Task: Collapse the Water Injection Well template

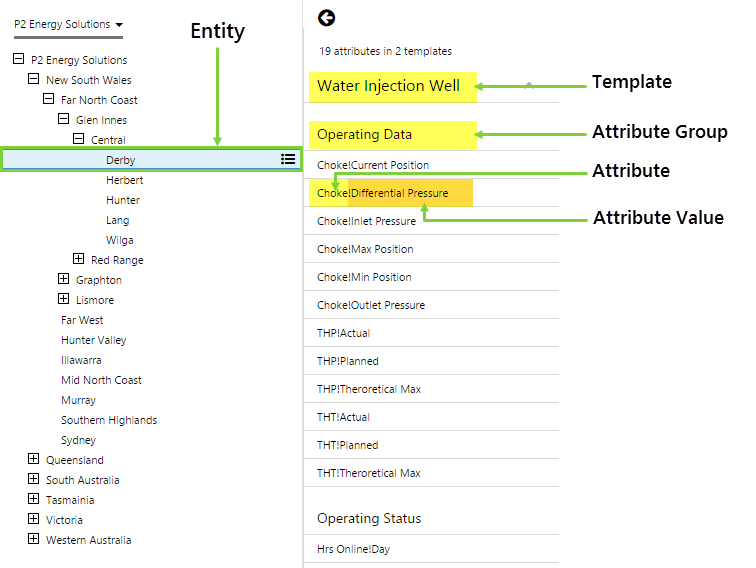Action: (529, 86)
